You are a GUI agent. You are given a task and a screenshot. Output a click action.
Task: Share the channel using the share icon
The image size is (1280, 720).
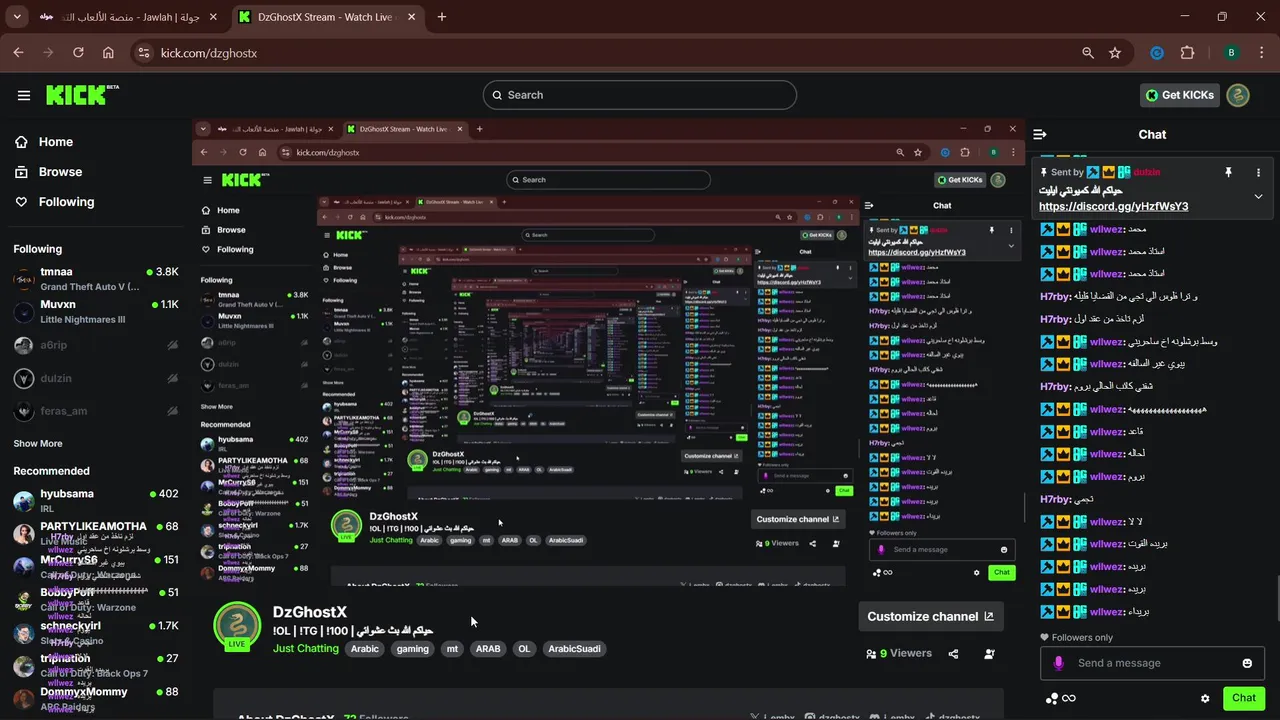click(953, 654)
